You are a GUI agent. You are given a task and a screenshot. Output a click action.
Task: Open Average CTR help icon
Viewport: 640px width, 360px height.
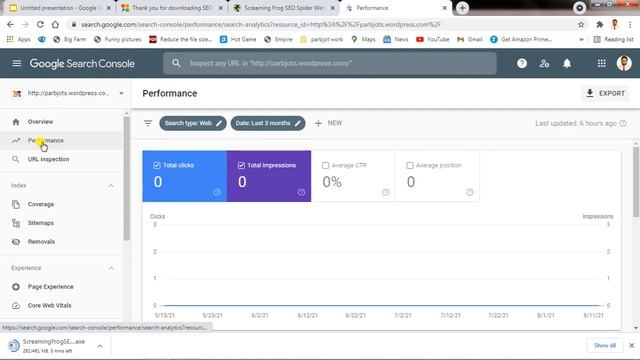[385, 192]
